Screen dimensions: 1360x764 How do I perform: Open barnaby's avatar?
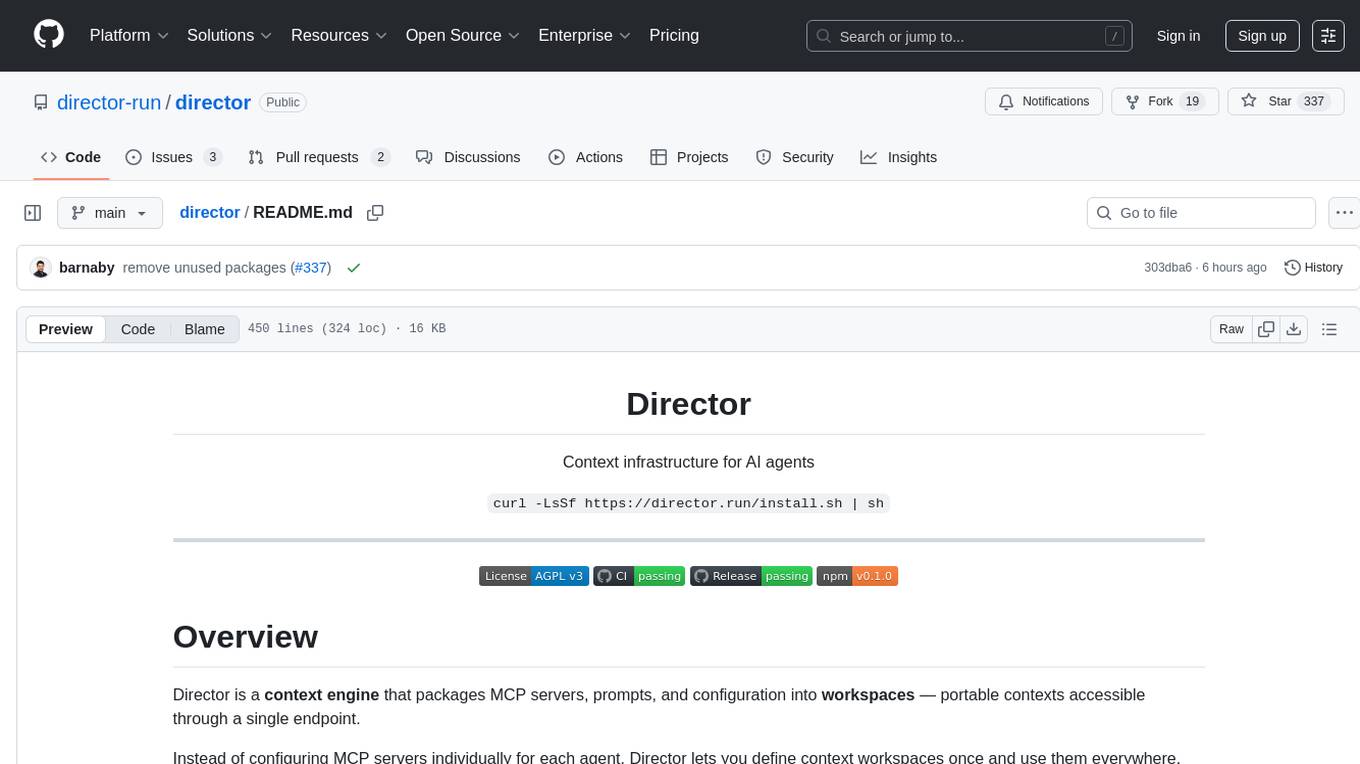coord(41,268)
